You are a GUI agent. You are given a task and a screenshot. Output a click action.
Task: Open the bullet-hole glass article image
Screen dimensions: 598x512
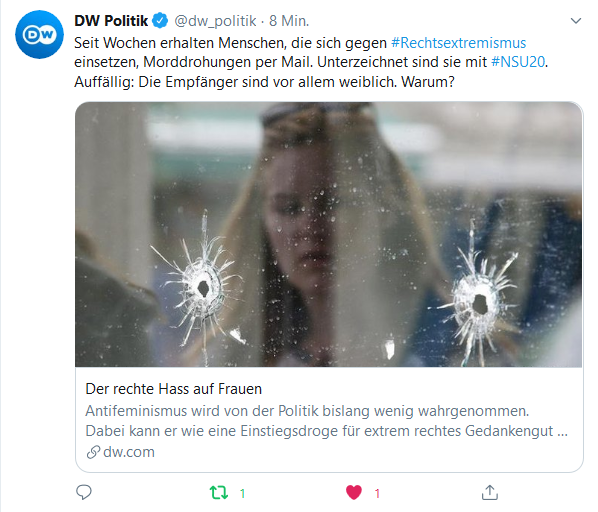[x=329, y=234]
